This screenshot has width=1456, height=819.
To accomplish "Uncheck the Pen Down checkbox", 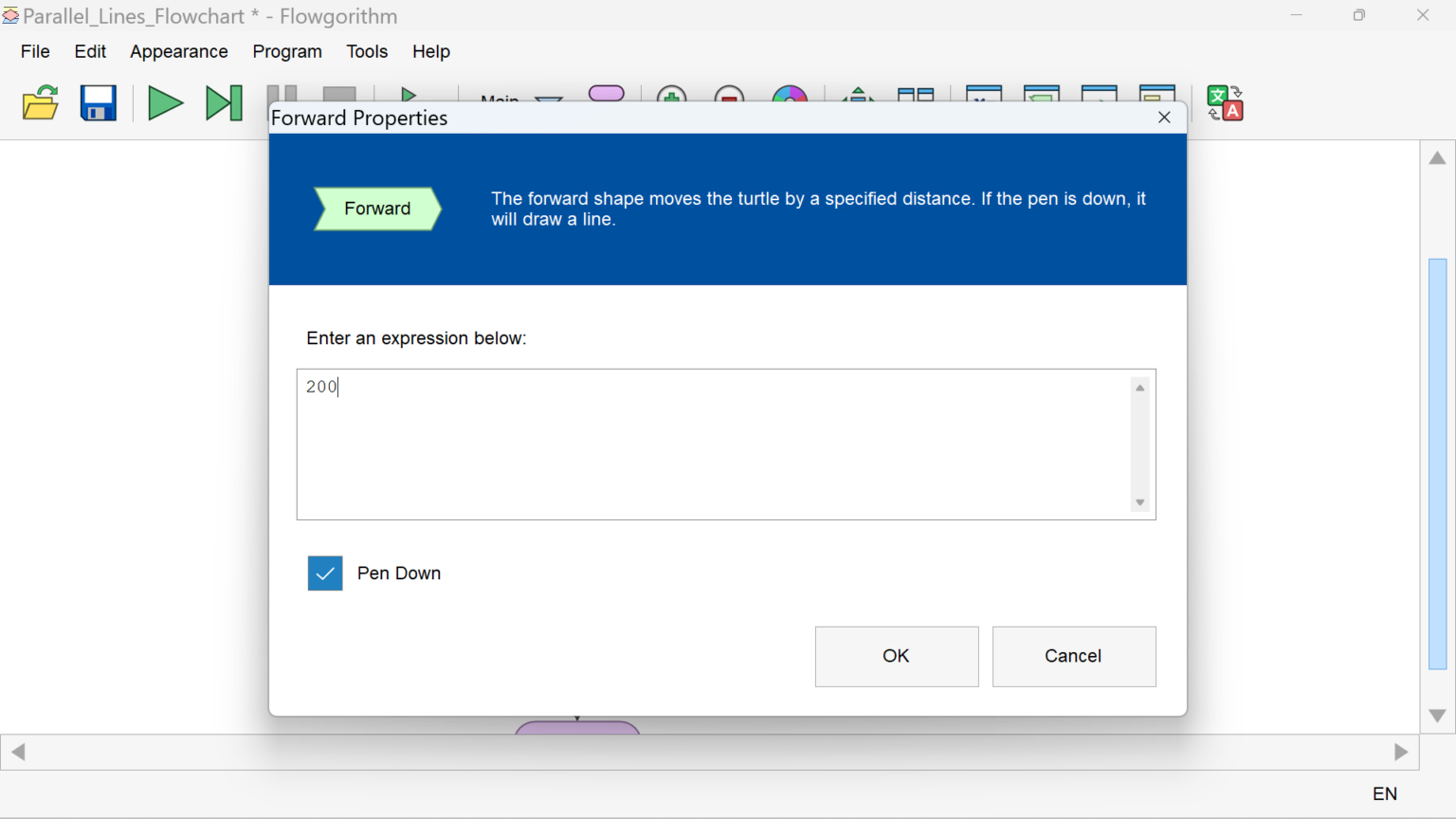I will 325,573.
